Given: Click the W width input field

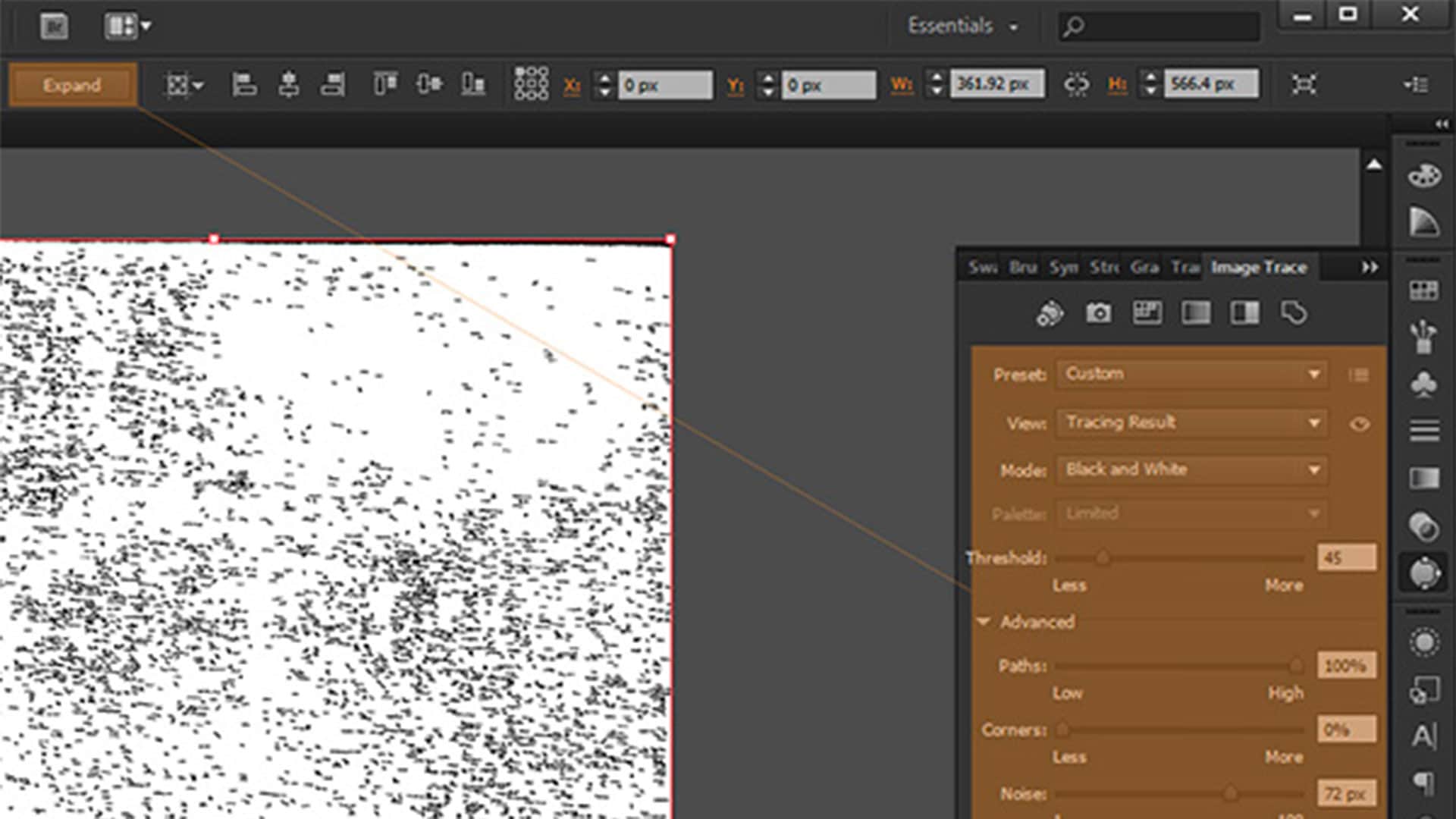Looking at the screenshot, I should [x=996, y=84].
